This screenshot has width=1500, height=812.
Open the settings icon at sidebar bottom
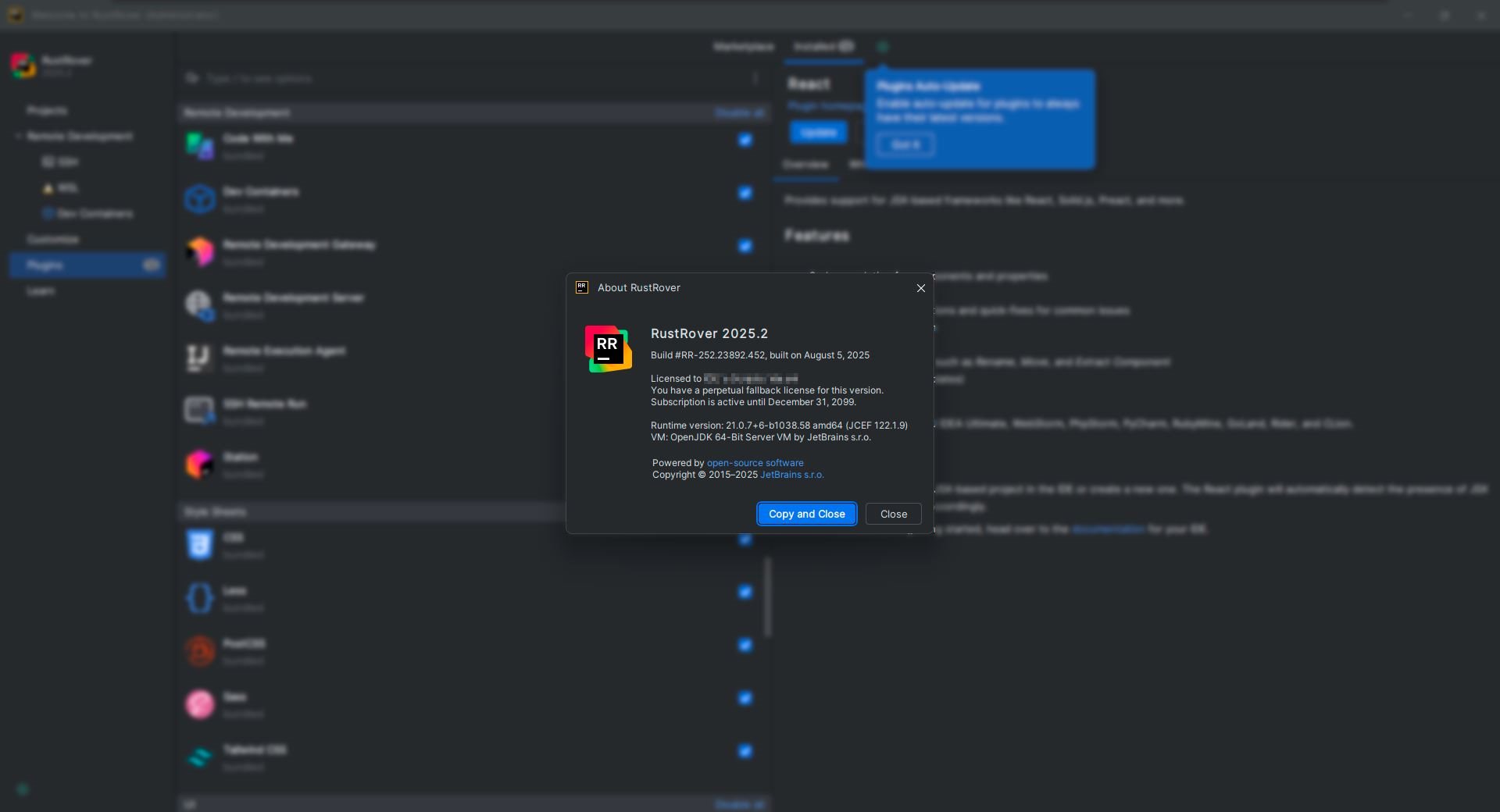pos(23,789)
